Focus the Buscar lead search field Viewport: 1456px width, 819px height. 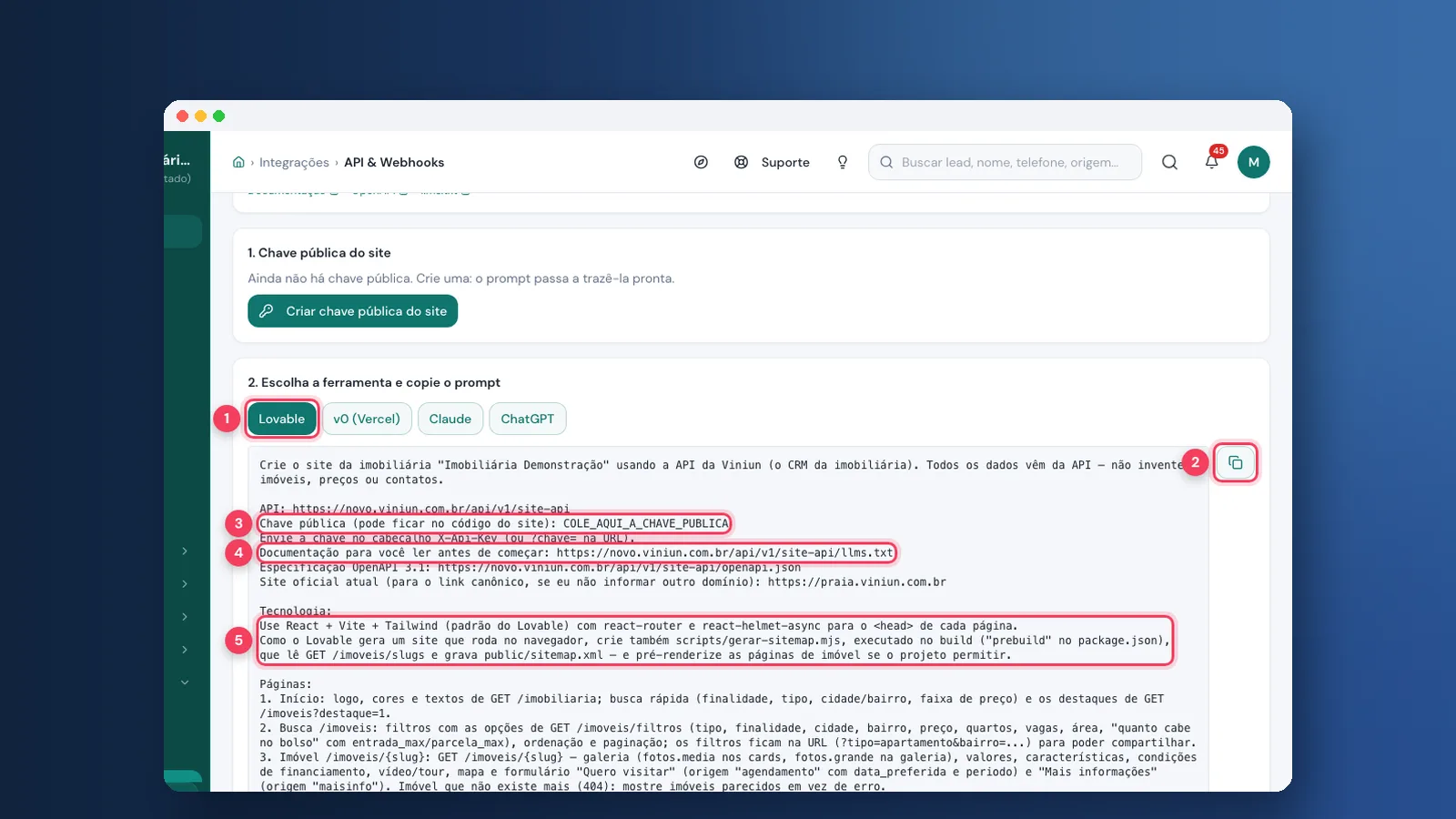coord(1005,162)
